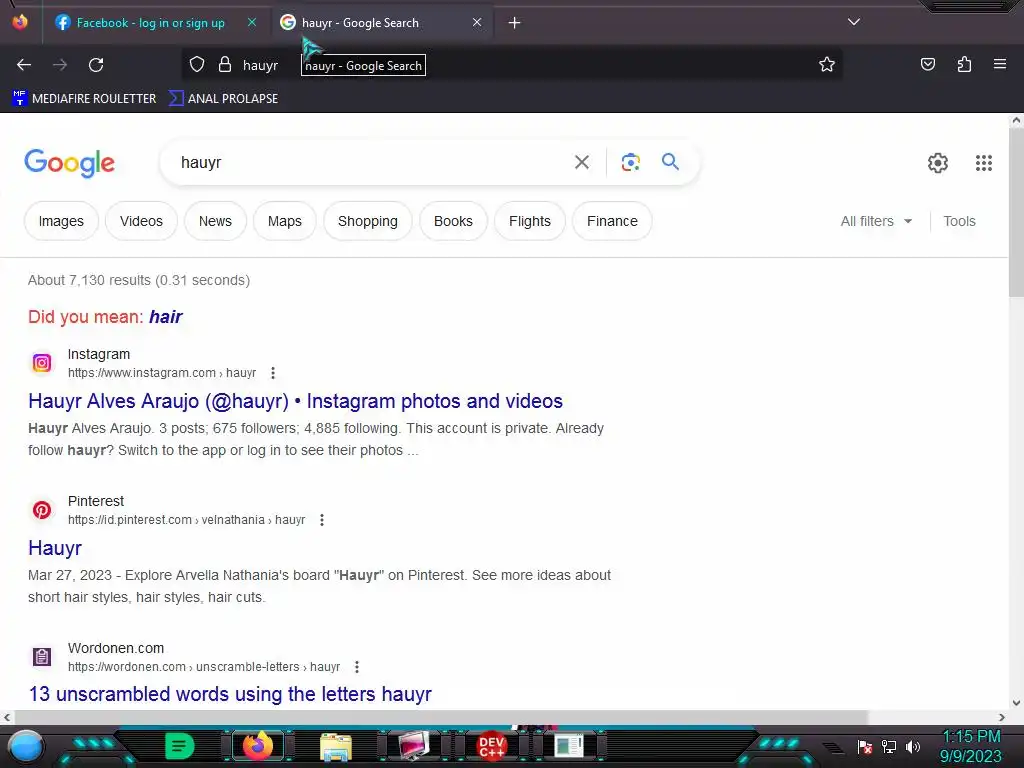The height and width of the screenshot is (768, 1024).
Task: Filter results by News
Action: click(x=215, y=221)
